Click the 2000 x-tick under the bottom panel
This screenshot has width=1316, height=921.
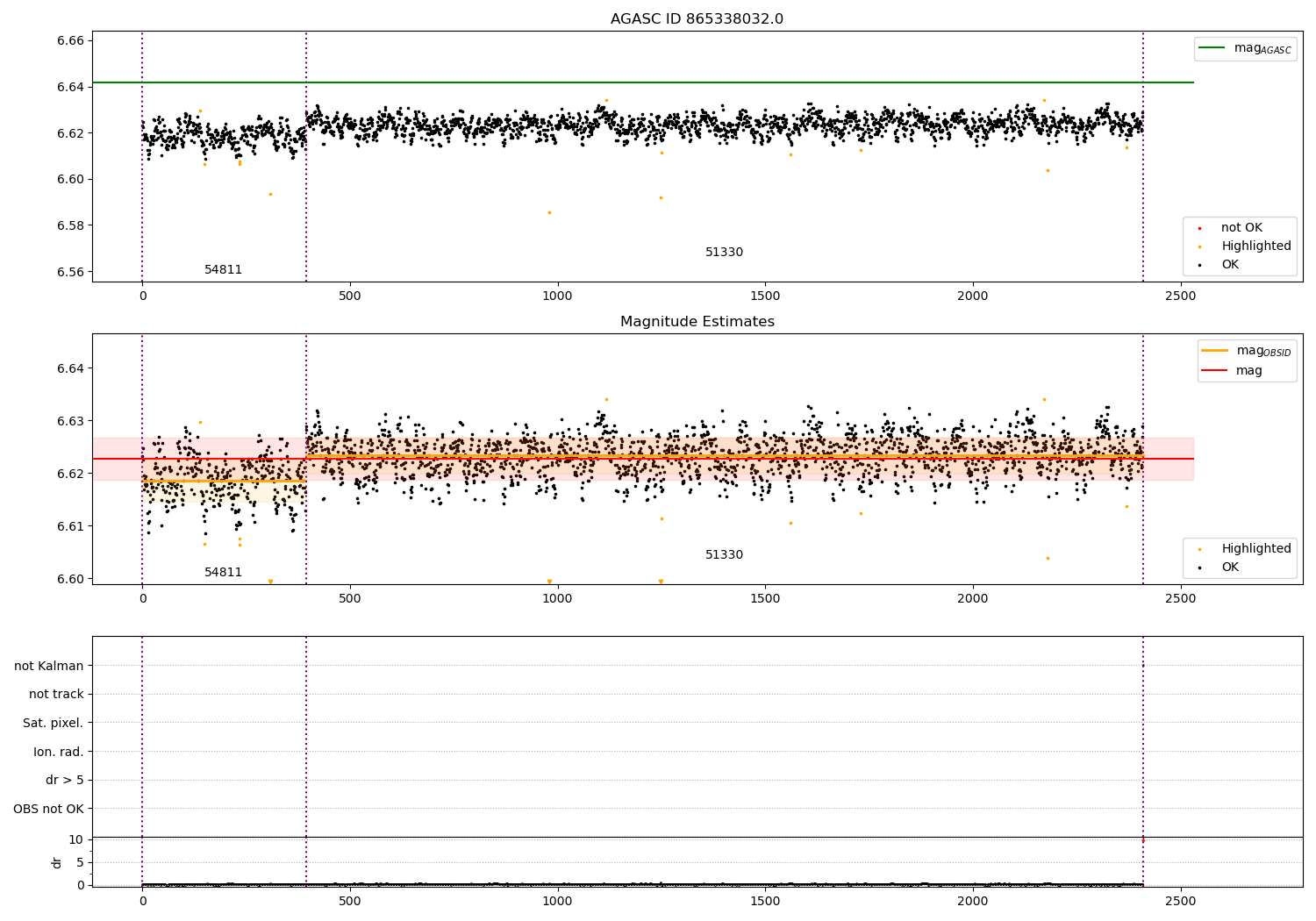[x=972, y=901]
